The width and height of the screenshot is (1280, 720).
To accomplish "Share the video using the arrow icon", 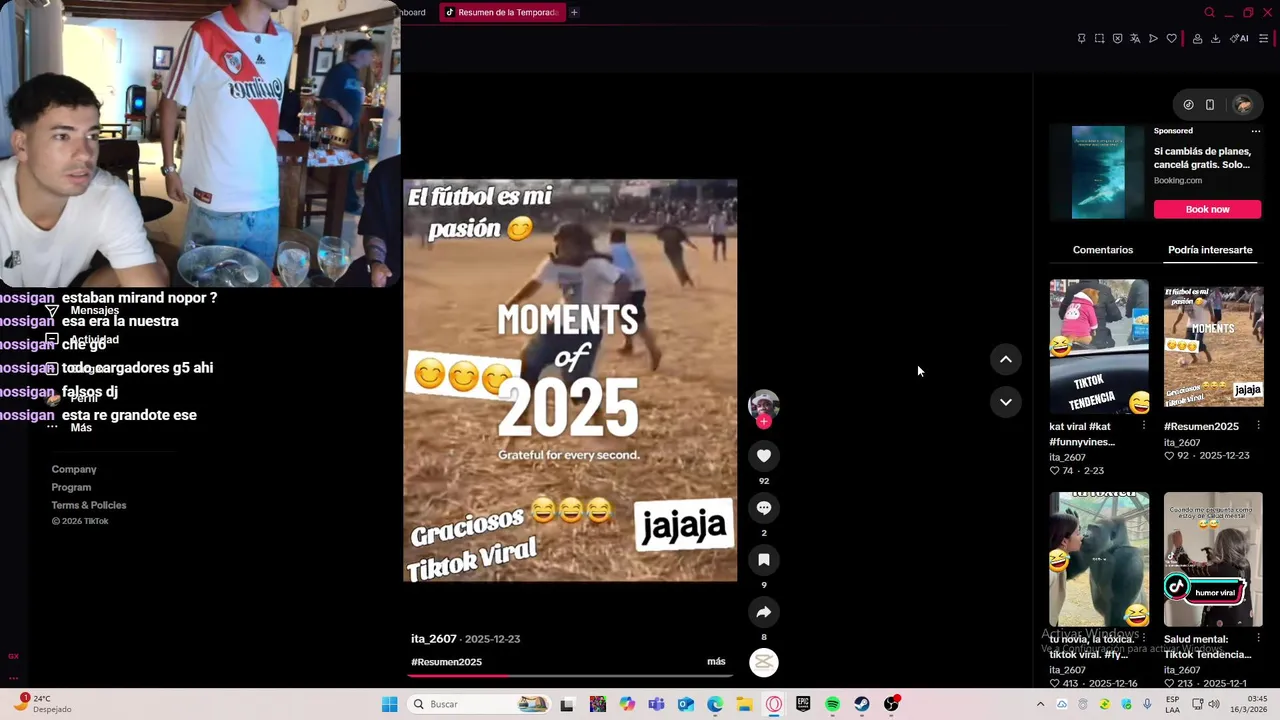I will (x=764, y=612).
